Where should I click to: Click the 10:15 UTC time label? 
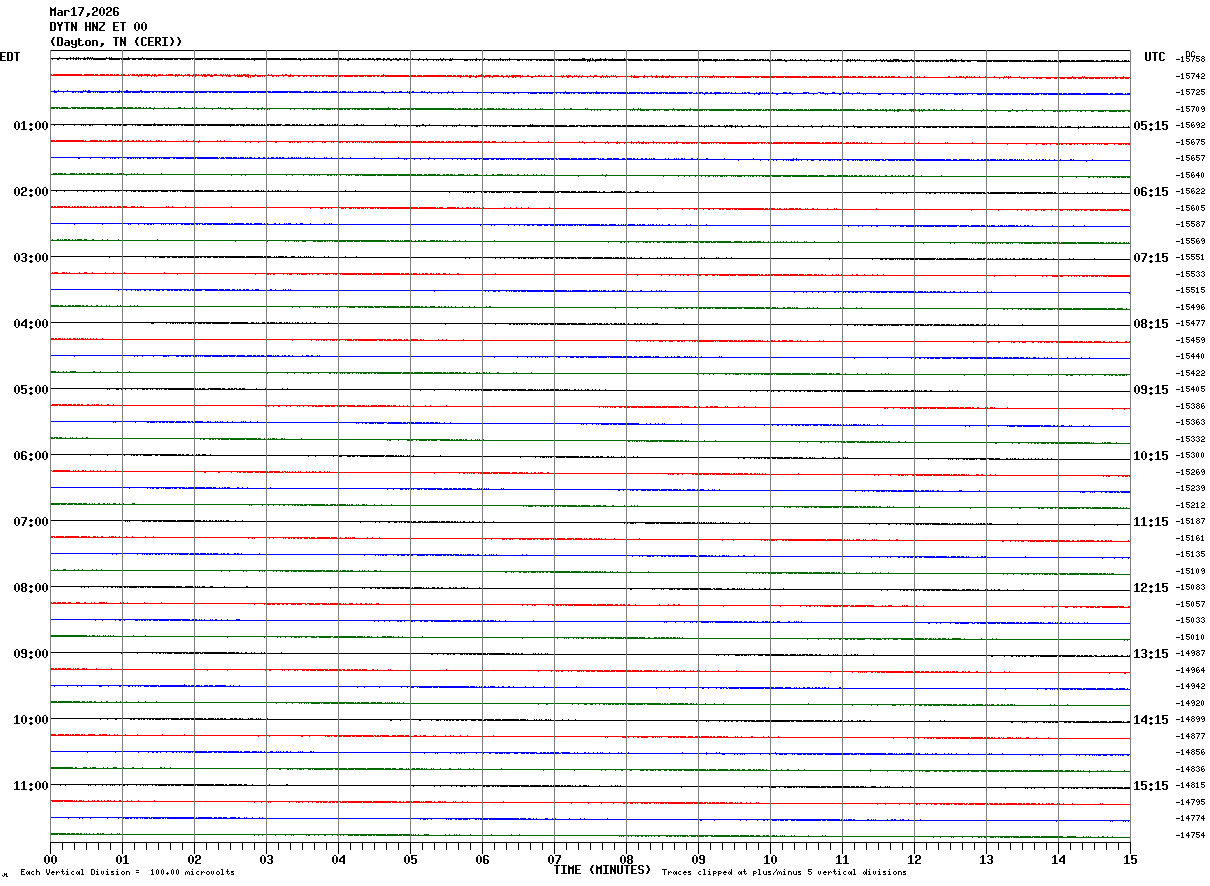1151,456
